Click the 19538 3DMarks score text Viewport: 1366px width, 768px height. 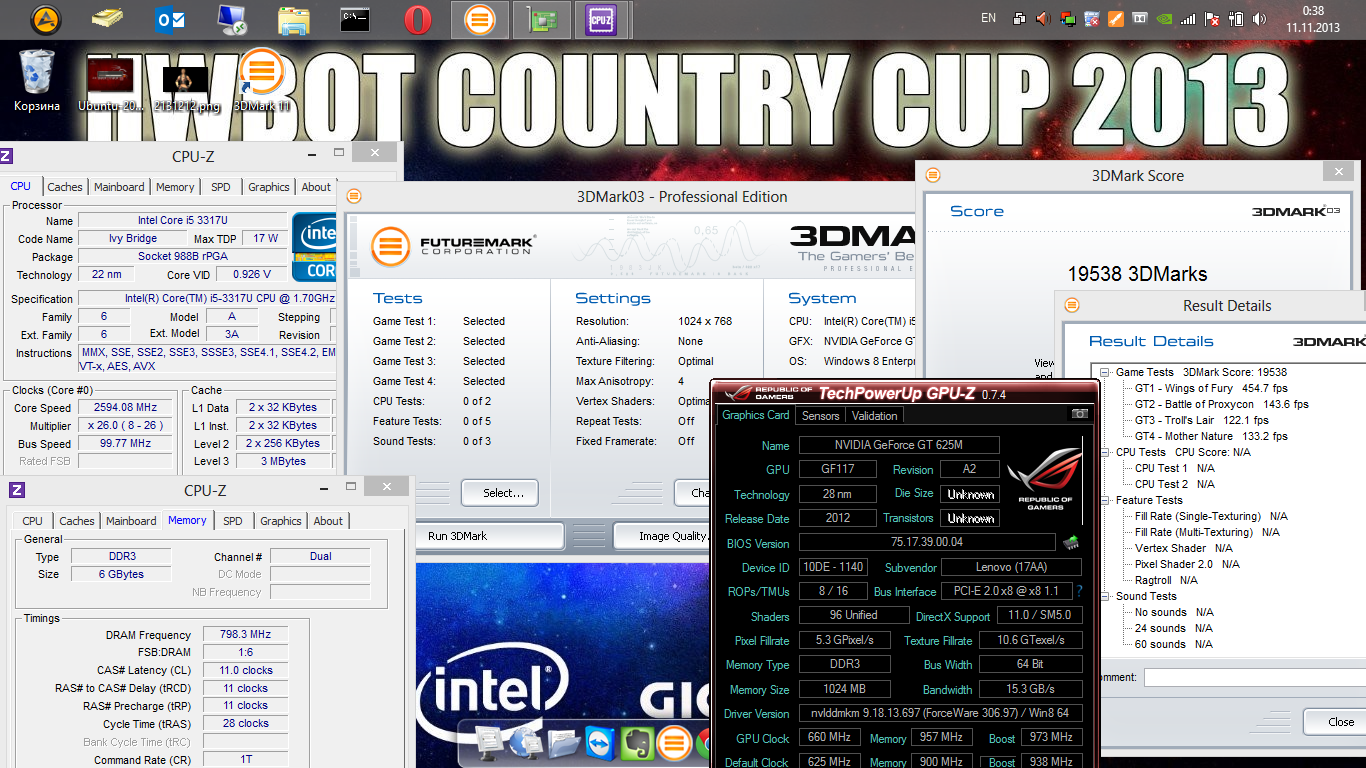(x=1137, y=274)
